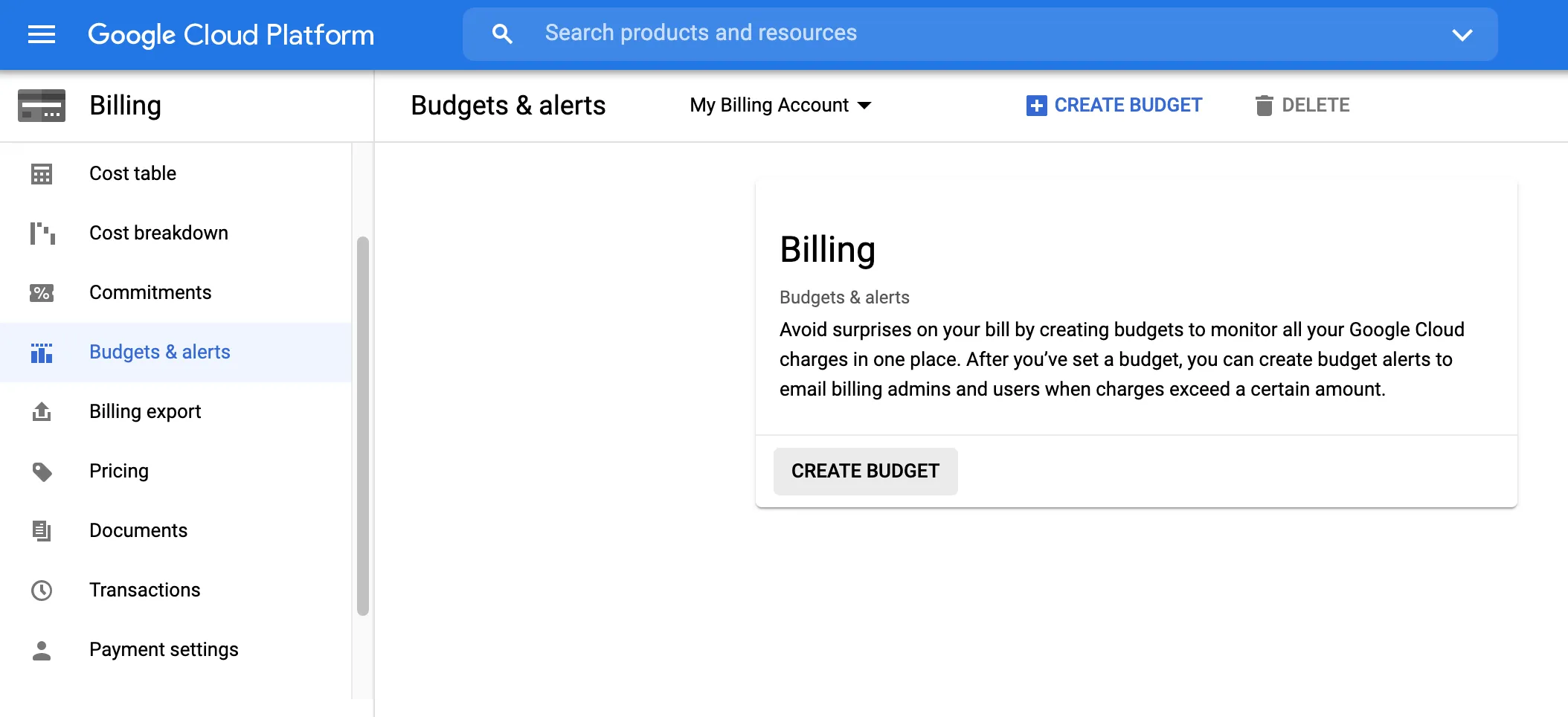Image resolution: width=1568 pixels, height=717 pixels.
Task: Click the trash can delete icon
Action: [x=1264, y=106]
